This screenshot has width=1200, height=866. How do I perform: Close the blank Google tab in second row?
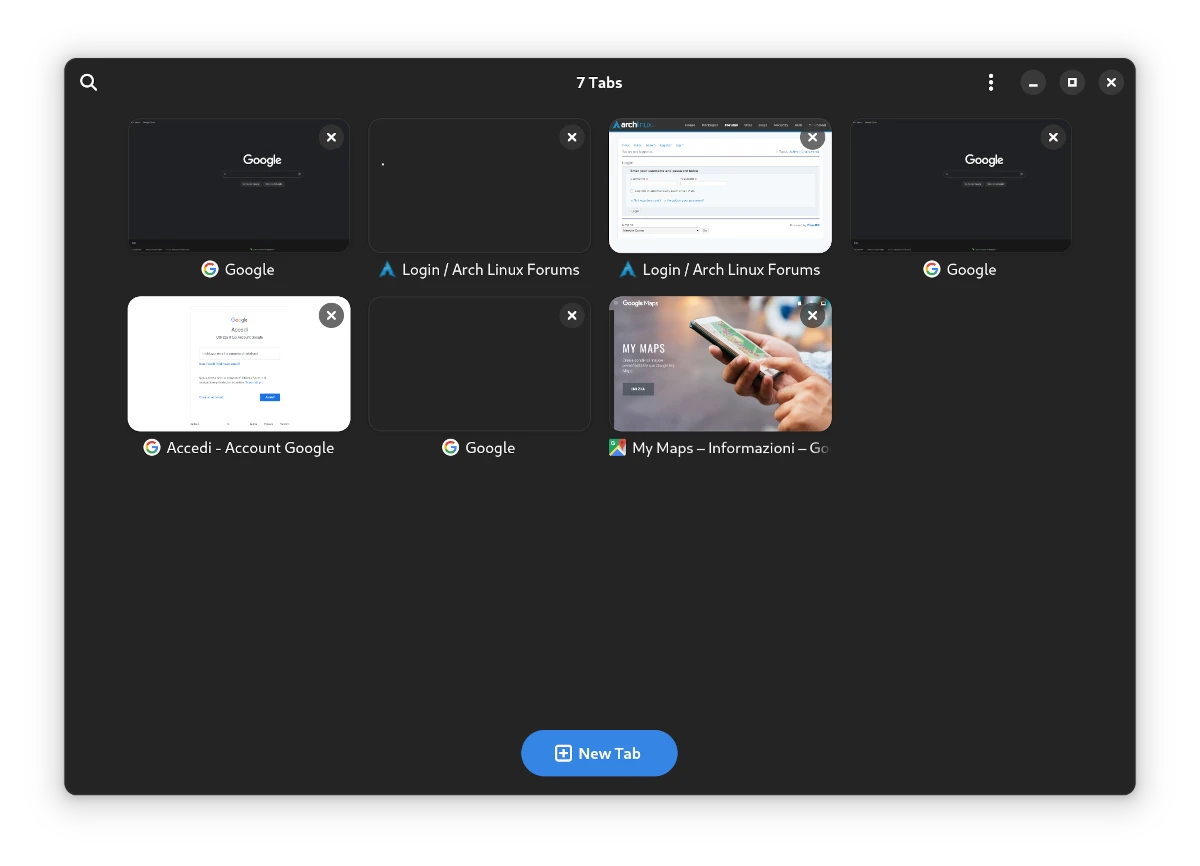click(572, 315)
